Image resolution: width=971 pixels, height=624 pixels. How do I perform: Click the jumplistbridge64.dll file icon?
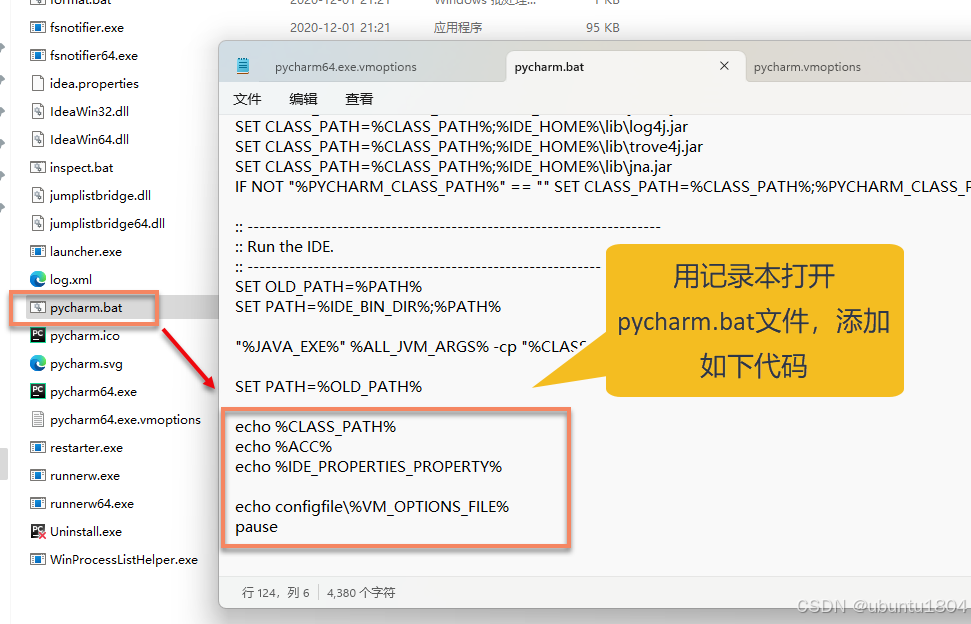coord(38,223)
